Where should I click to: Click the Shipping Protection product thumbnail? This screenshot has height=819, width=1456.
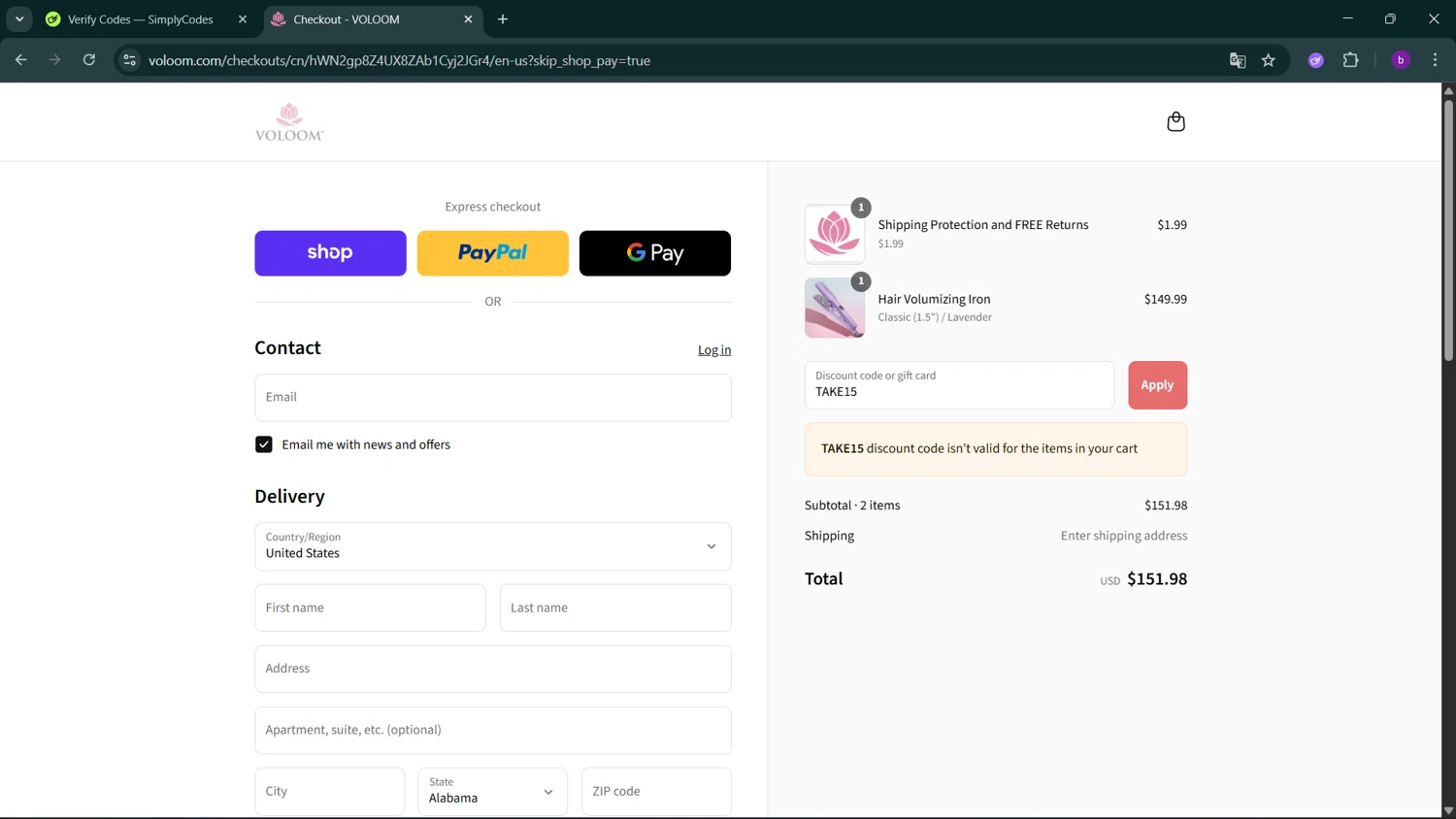[835, 234]
